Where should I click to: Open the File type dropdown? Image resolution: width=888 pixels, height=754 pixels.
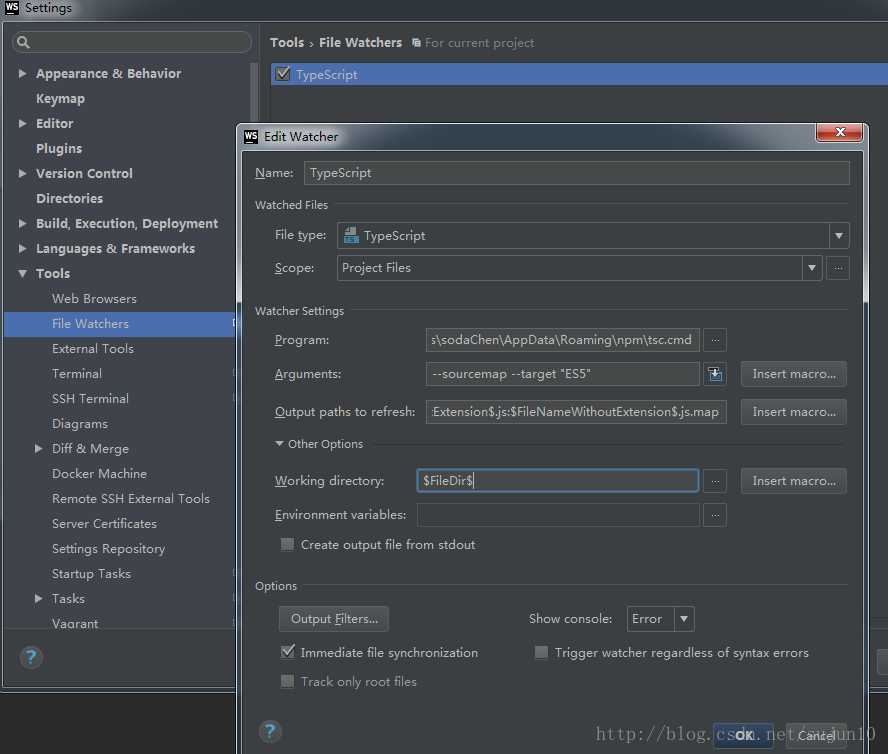[839, 236]
